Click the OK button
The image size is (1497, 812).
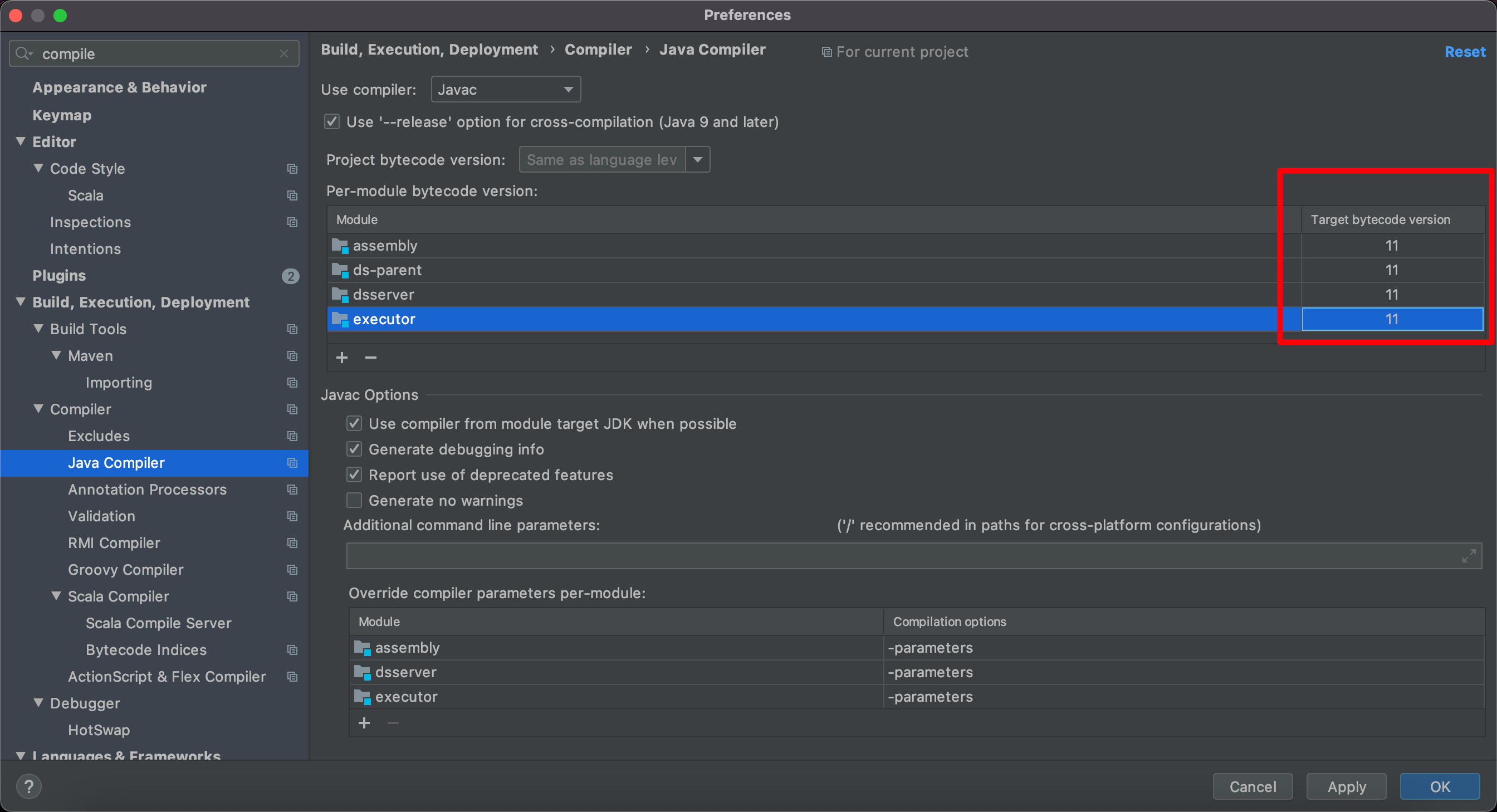coord(1440,786)
